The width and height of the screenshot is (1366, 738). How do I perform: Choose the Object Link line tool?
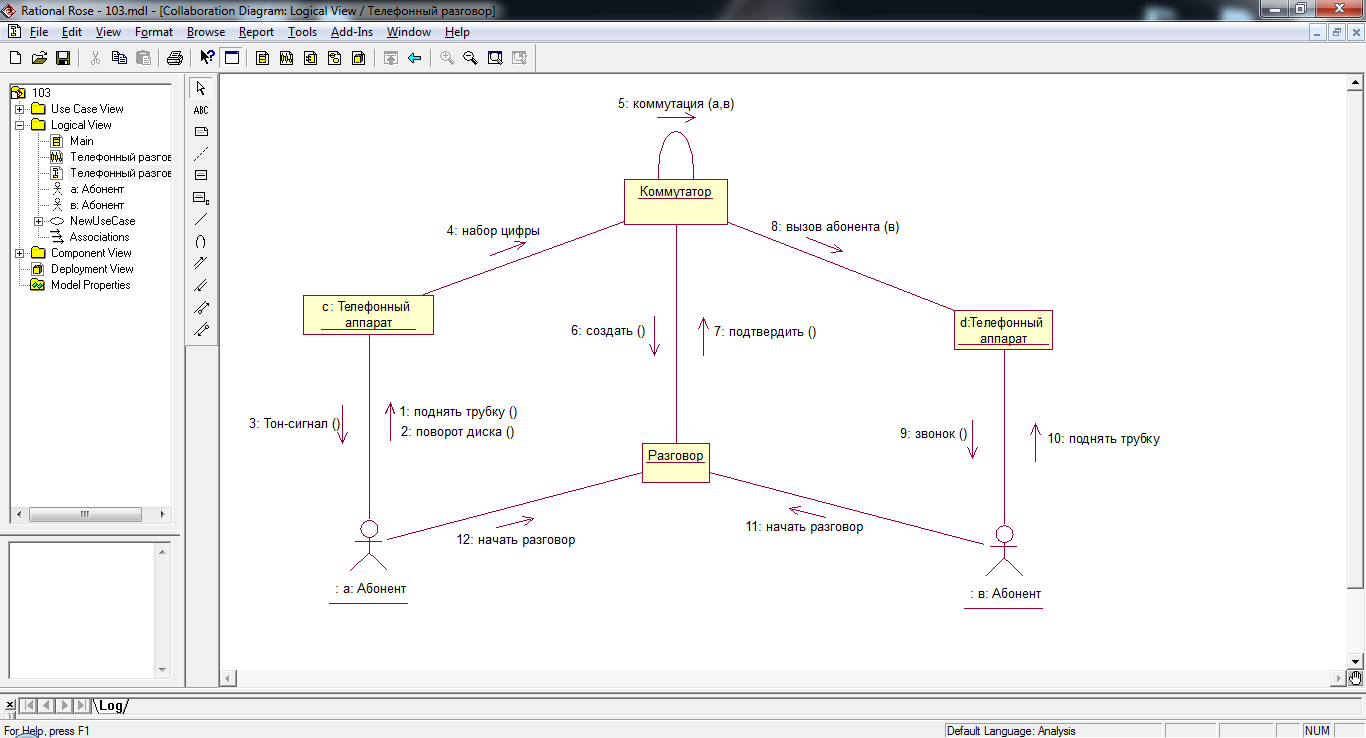201,220
